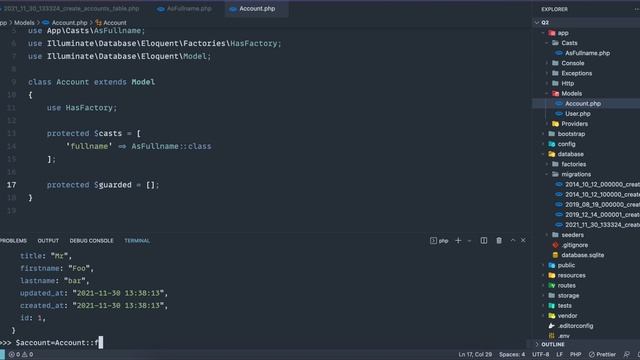640x360 pixels.
Task: Kill the terminal with the trash icon
Action: (x=499, y=241)
